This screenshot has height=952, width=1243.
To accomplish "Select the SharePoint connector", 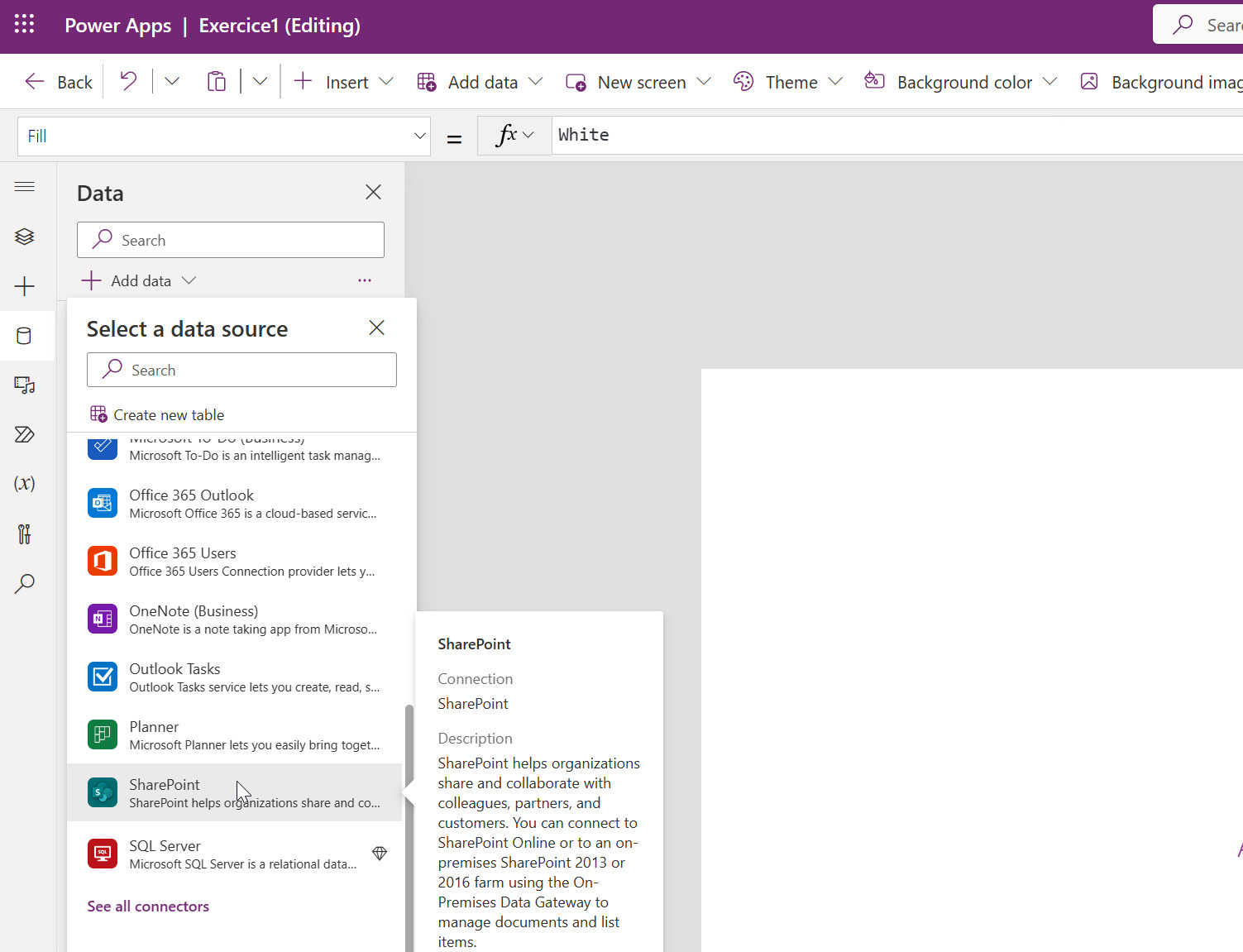I will click(x=235, y=792).
